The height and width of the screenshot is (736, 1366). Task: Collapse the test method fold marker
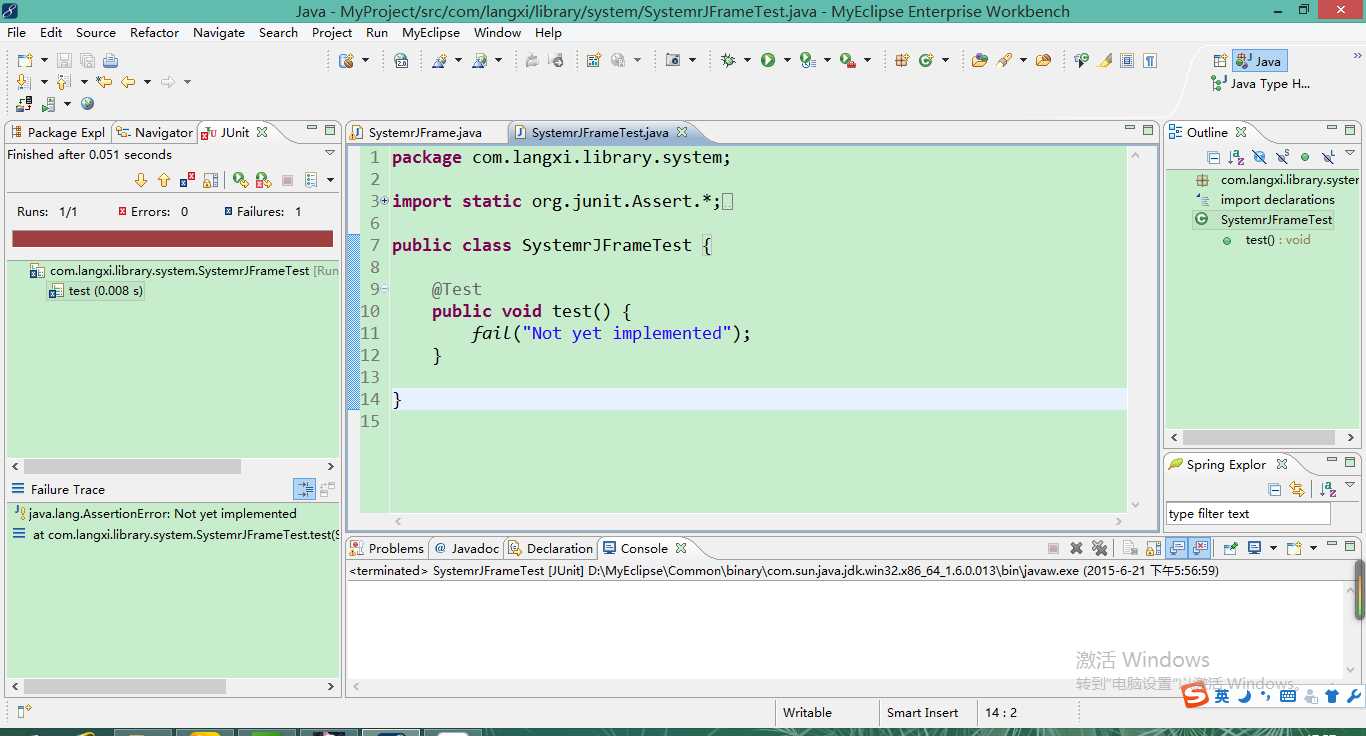[384, 289]
